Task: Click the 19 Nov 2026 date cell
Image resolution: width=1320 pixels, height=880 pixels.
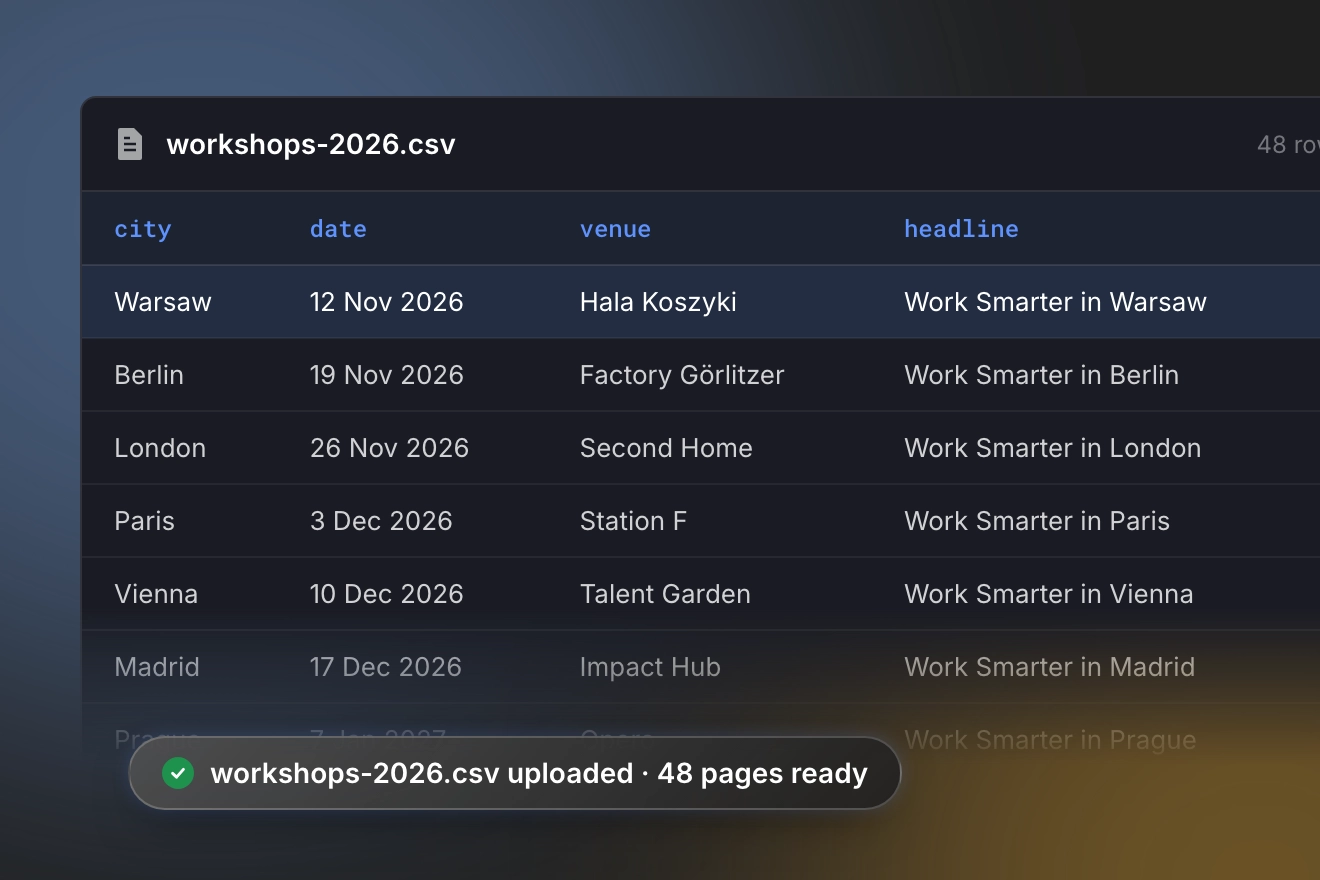Action: click(x=386, y=375)
